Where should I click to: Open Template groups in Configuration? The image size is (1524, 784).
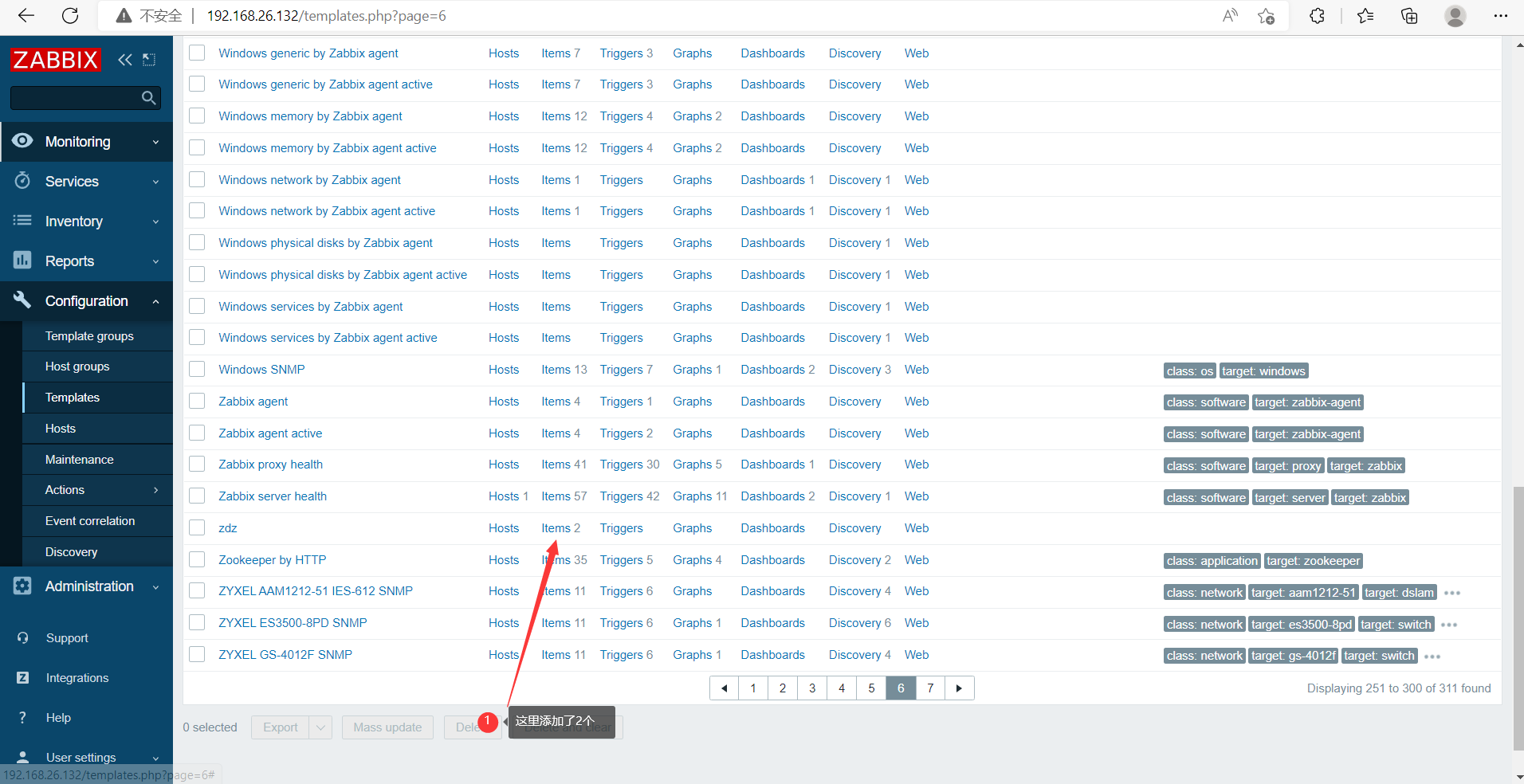point(89,336)
